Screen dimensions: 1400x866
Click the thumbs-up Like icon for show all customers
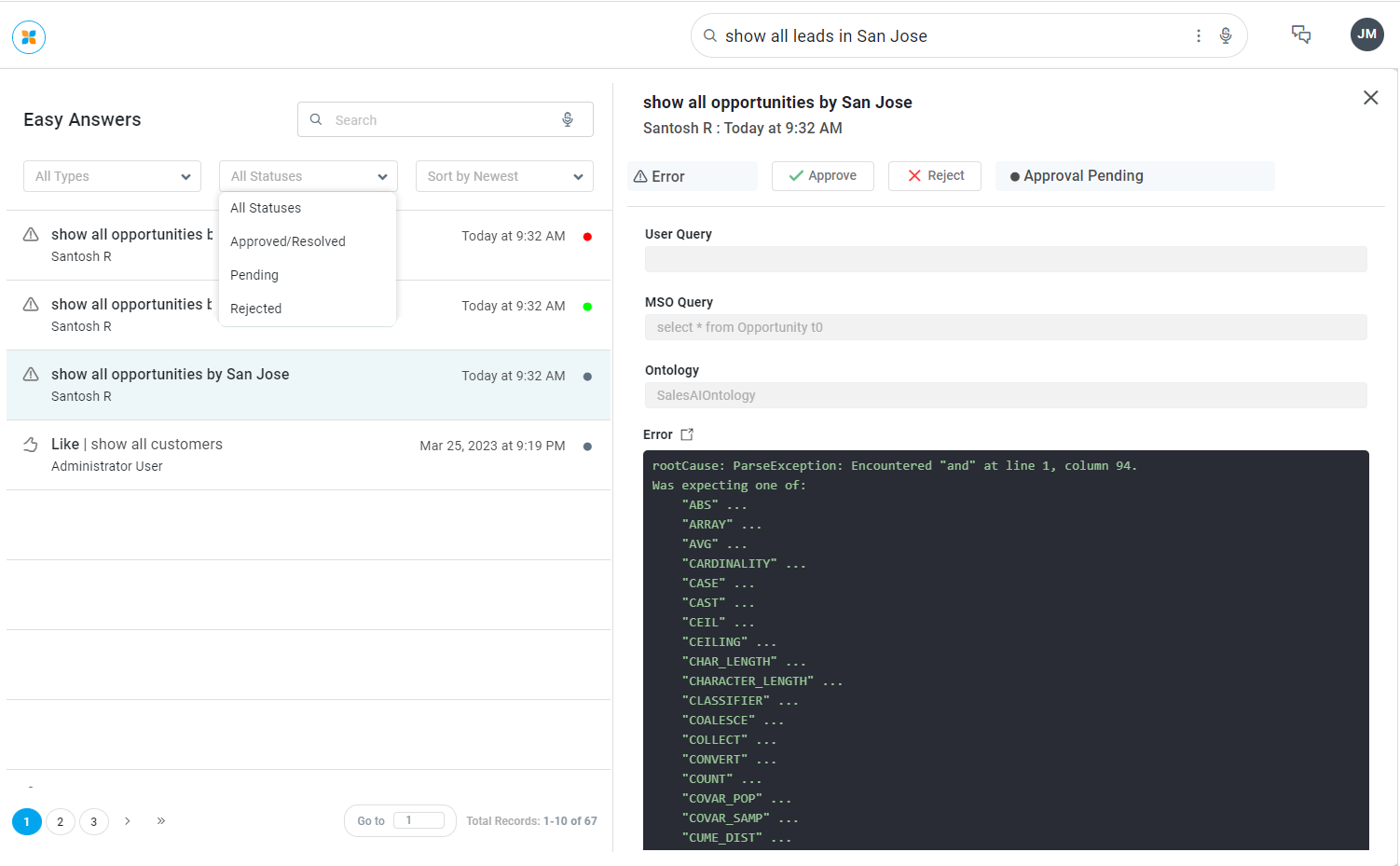[31, 445]
